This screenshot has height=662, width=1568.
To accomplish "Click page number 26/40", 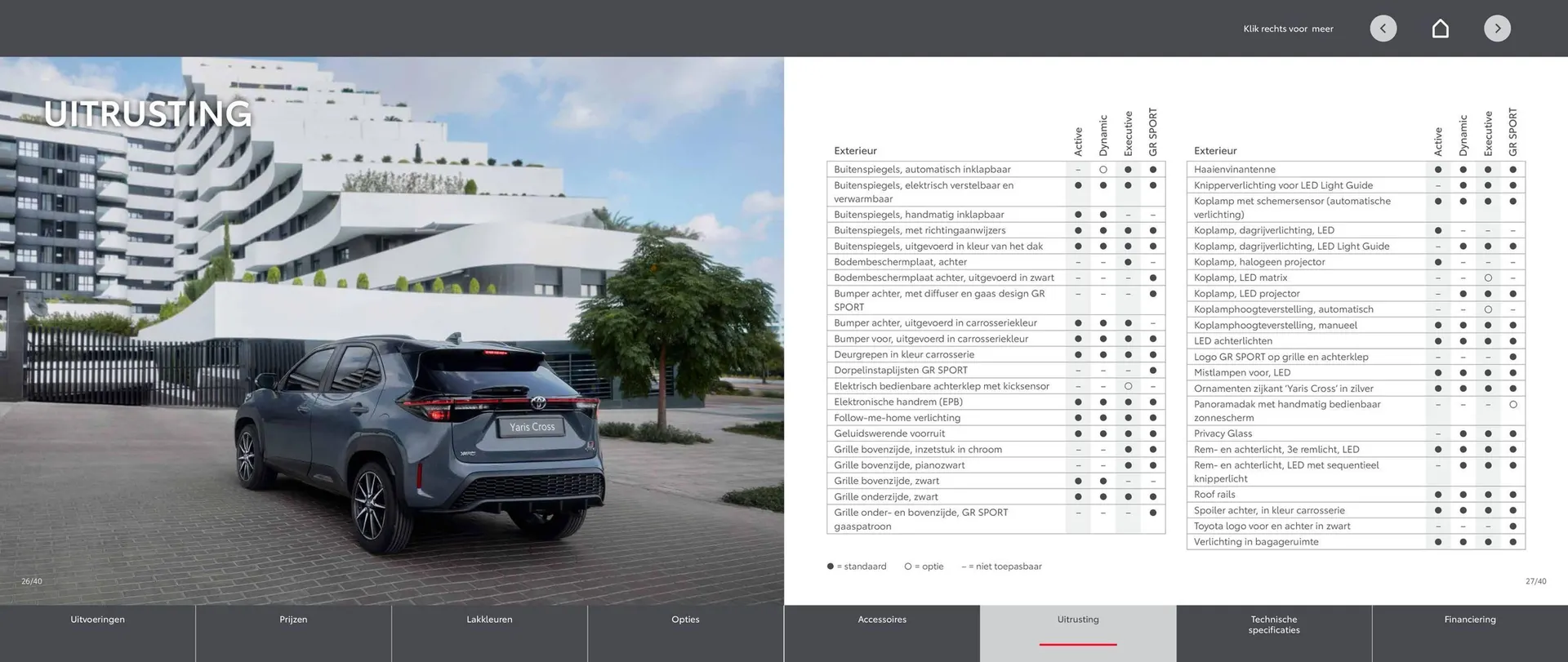I will tap(31, 581).
